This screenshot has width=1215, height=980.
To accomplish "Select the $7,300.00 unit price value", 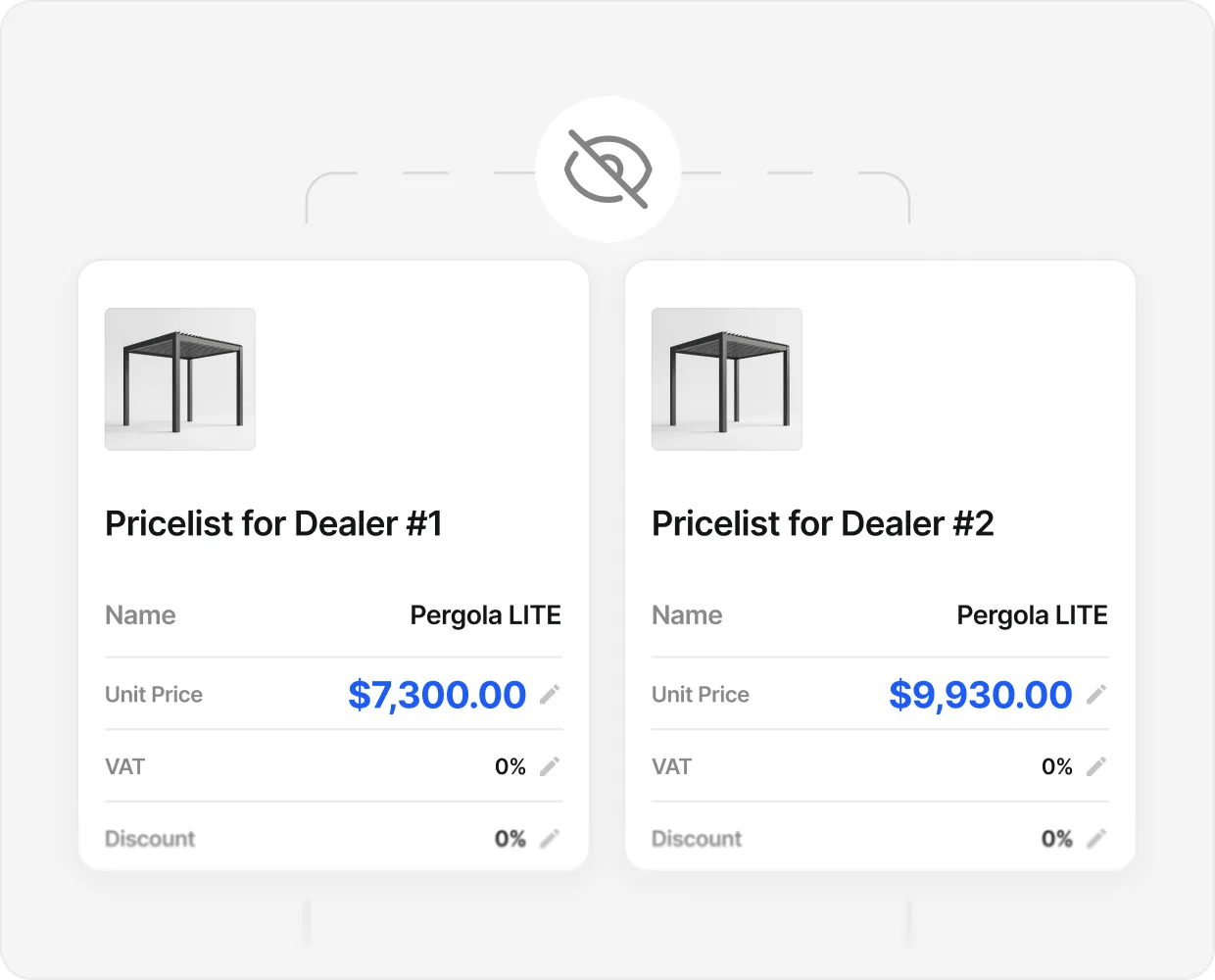I will pyautogui.click(x=437, y=695).
